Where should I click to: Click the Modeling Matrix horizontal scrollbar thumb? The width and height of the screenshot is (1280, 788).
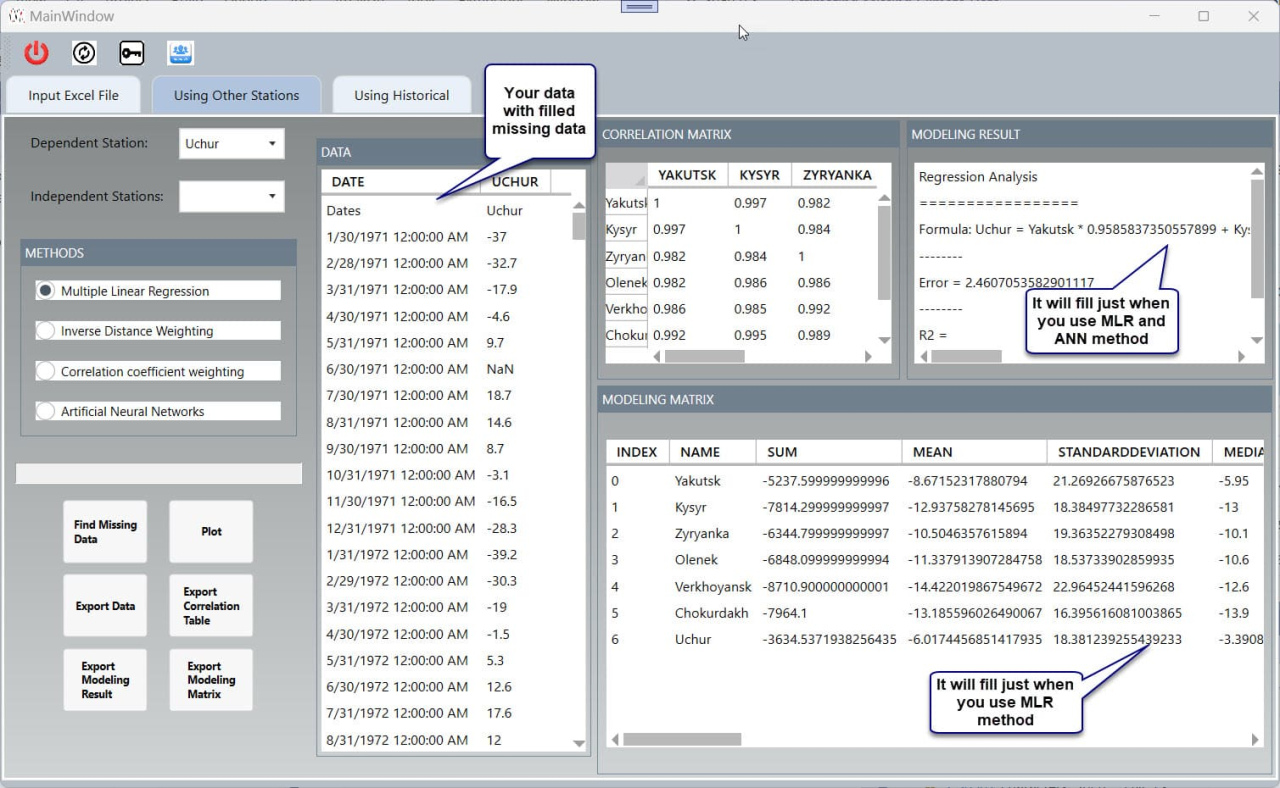point(682,740)
